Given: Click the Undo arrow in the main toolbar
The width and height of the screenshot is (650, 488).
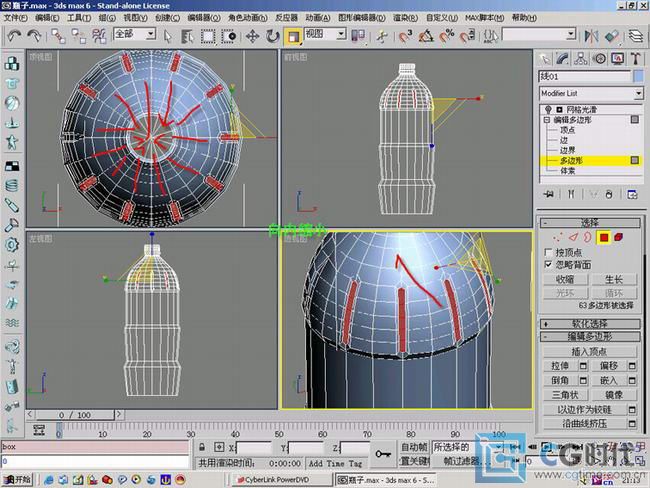Looking at the screenshot, I should [x=14, y=36].
